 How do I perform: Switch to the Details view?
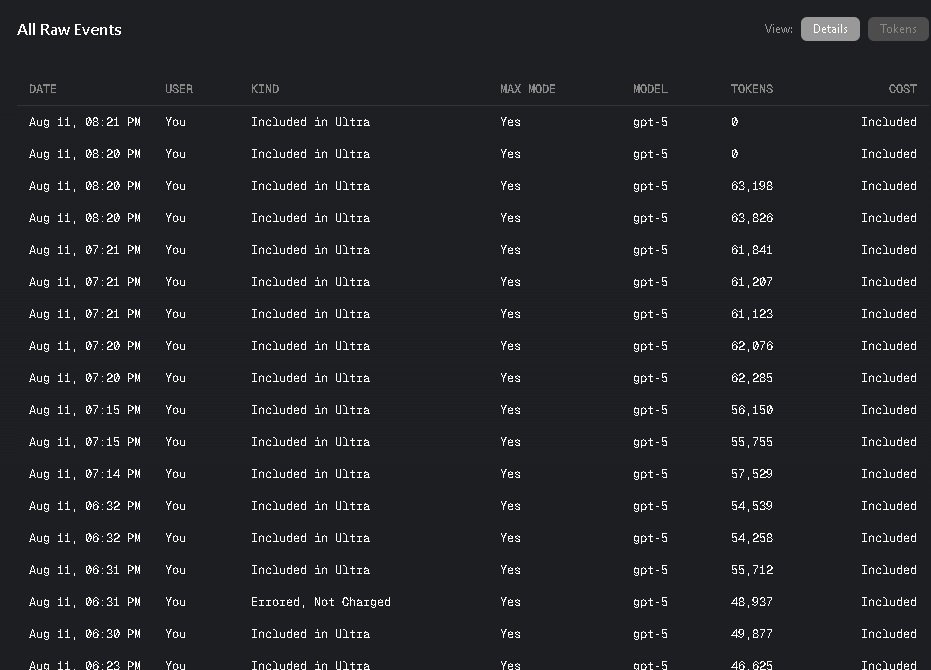point(829,29)
